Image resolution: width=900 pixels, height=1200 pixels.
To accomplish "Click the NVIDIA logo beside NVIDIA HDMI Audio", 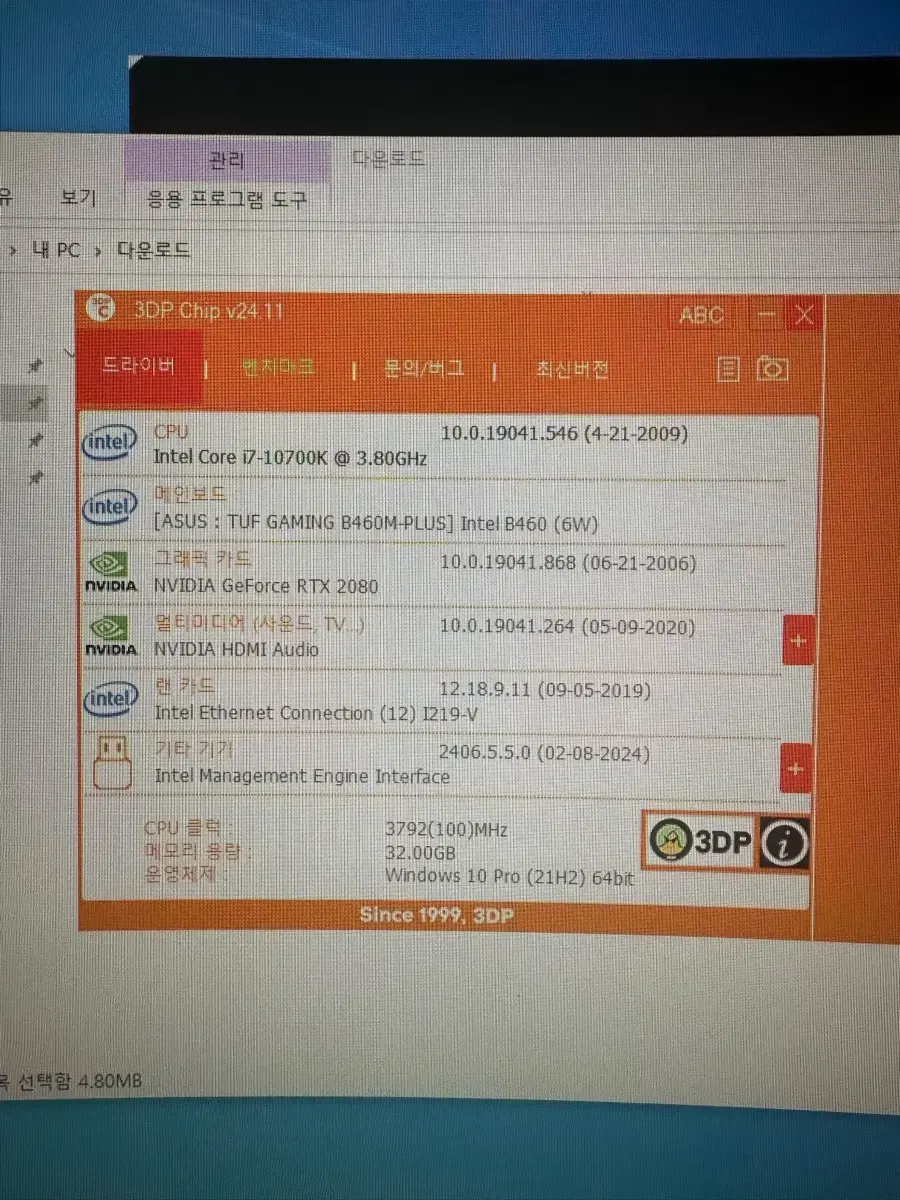I will pyautogui.click(x=111, y=637).
